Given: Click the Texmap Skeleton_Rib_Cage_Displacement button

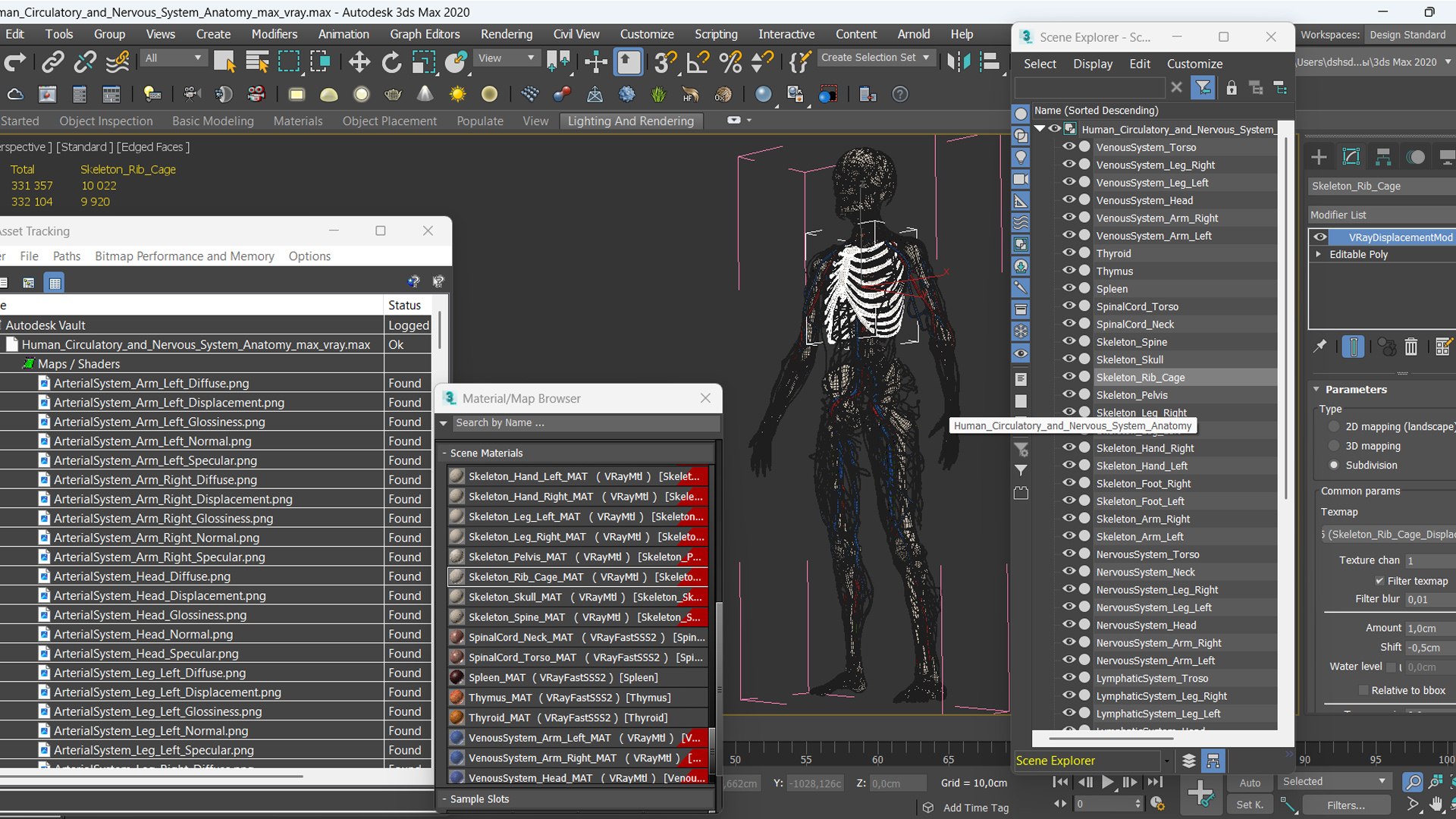Looking at the screenshot, I should point(1388,535).
